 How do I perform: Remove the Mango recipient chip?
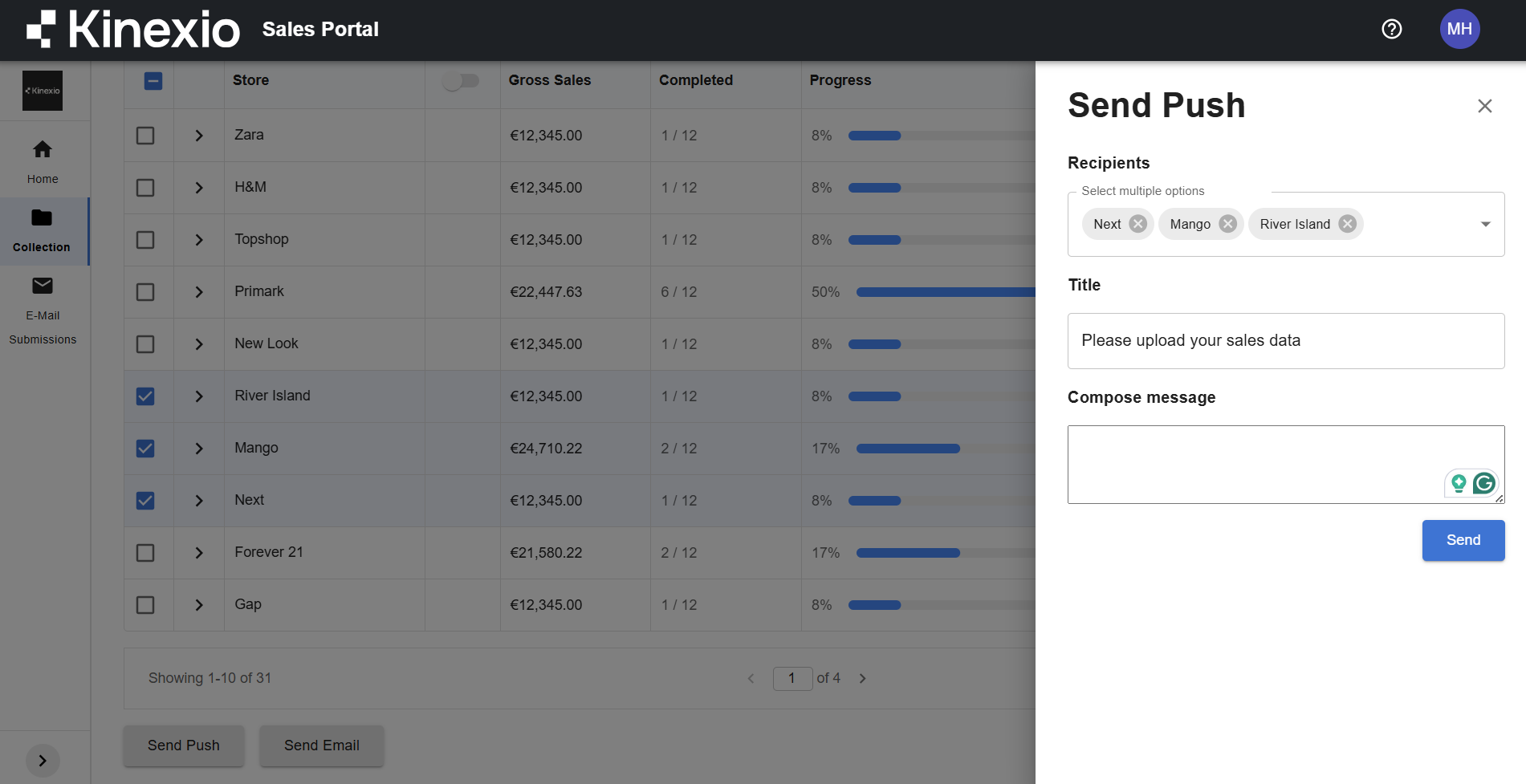1227,224
